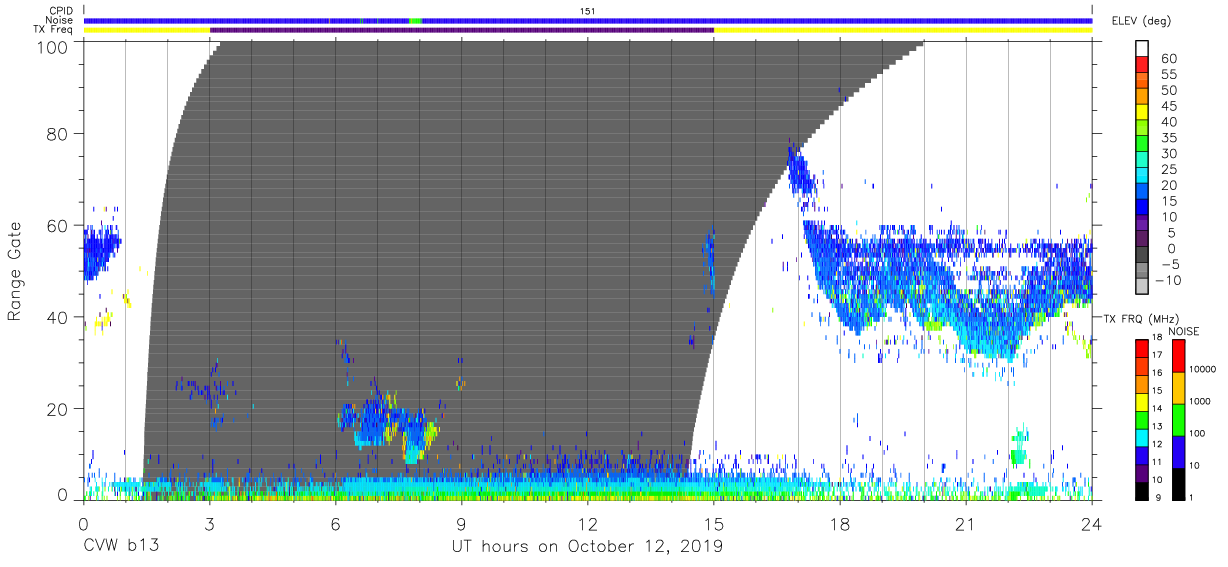The image size is (1228, 567).
Task: Click the '18' tick on UT hours axis
Action: [840, 523]
